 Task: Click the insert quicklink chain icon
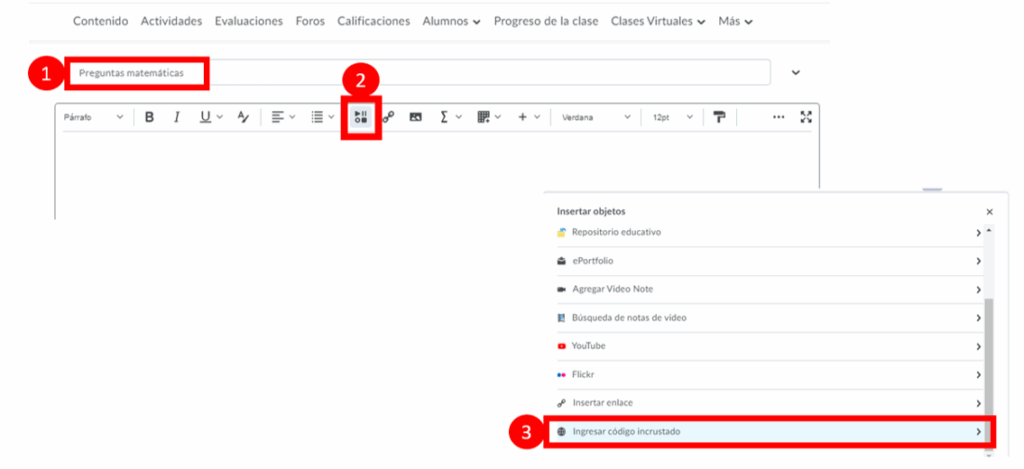[x=388, y=117]
